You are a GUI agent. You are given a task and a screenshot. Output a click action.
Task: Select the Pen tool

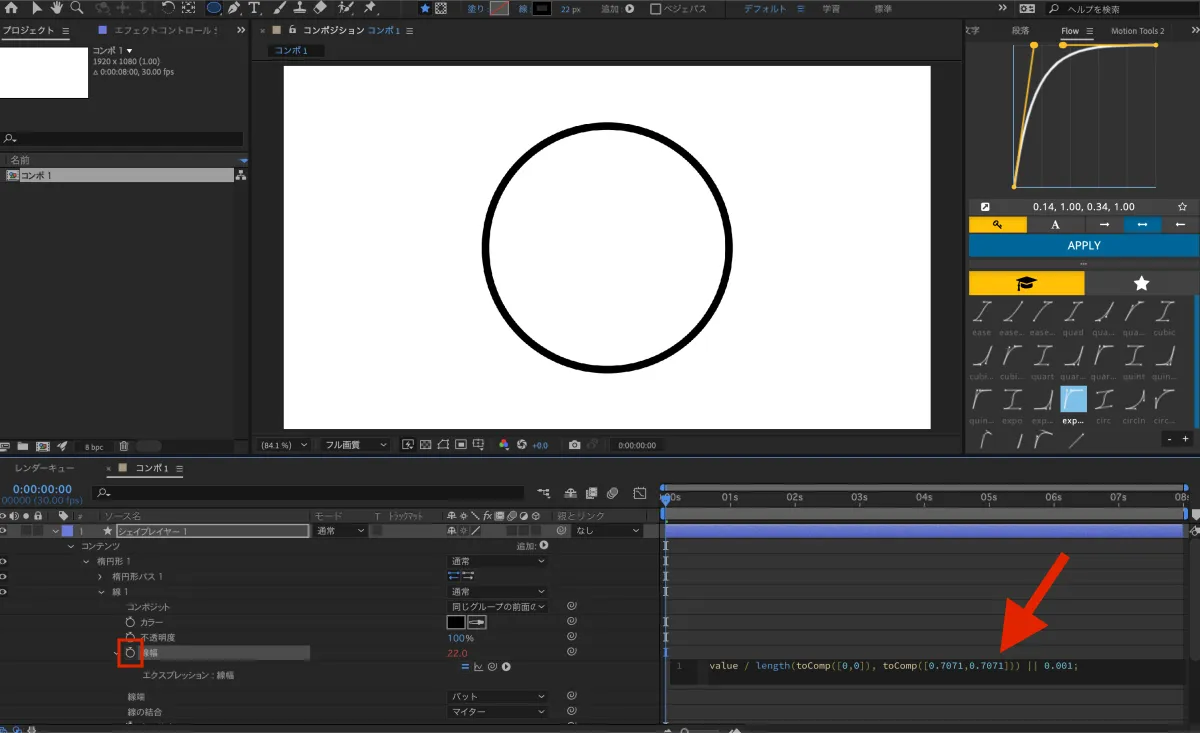[234, 8]
